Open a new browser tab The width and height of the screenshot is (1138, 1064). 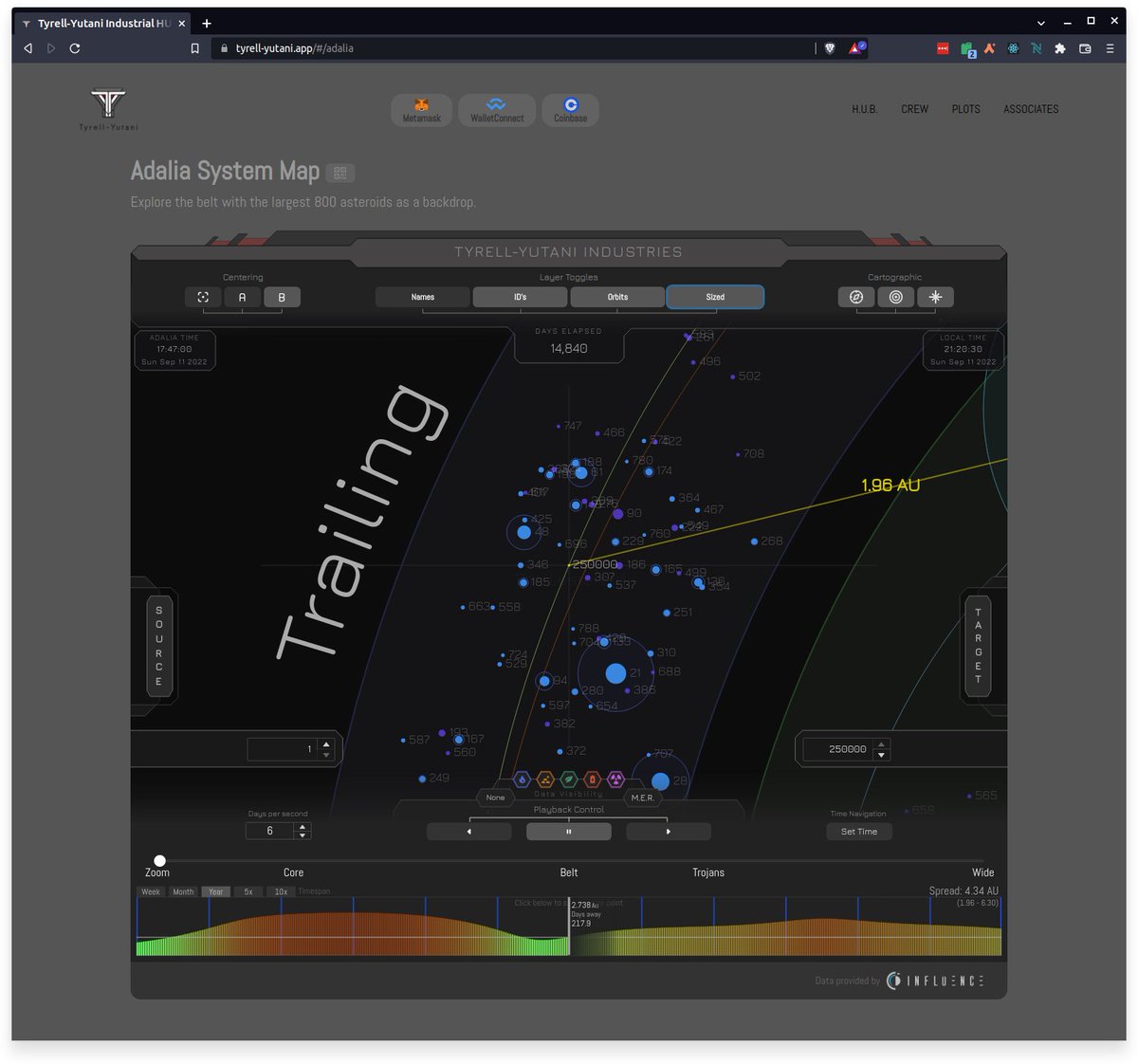pyautogui.click(x=207, y=23)
